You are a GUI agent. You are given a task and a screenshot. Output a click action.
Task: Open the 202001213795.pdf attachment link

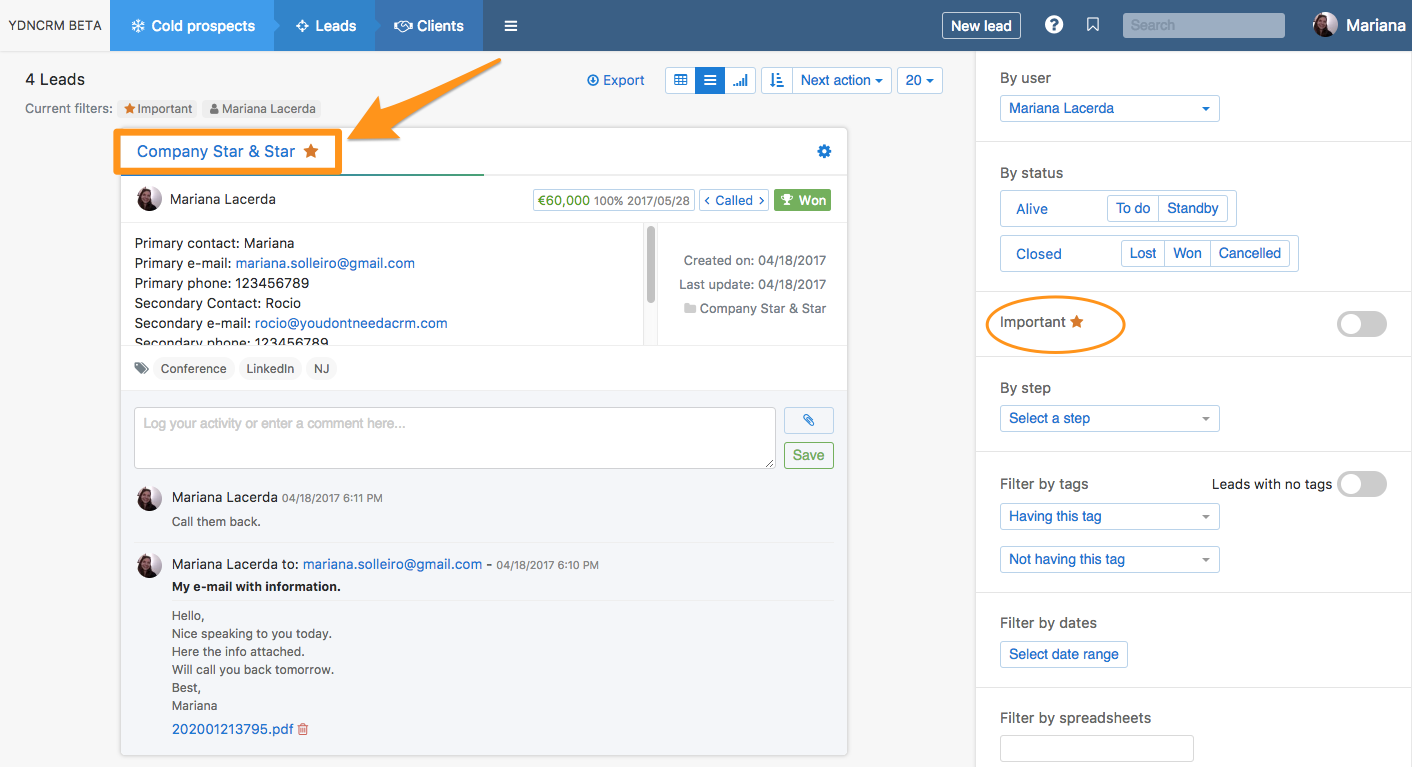coord(232,729)
